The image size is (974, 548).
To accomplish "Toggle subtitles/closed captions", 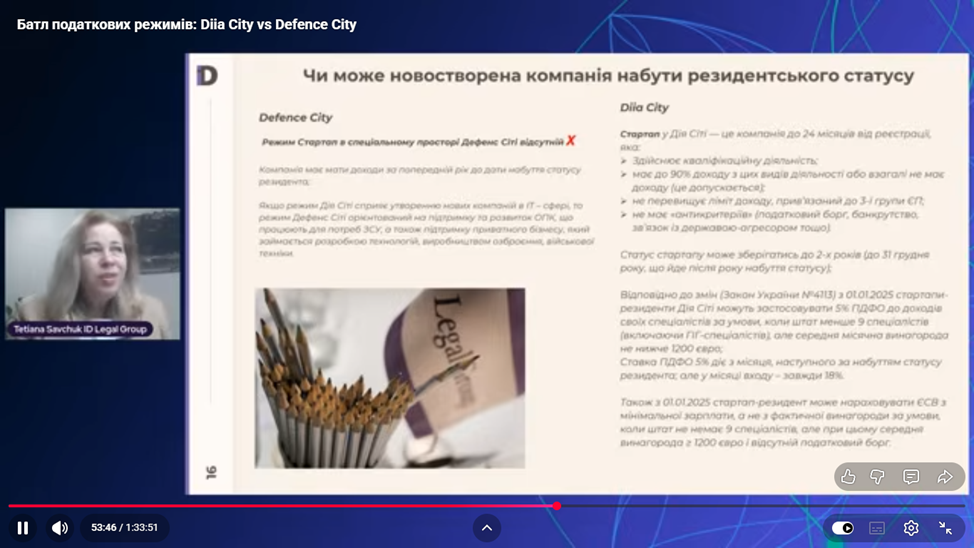I will pyautogui.click(x=877, y=528).
